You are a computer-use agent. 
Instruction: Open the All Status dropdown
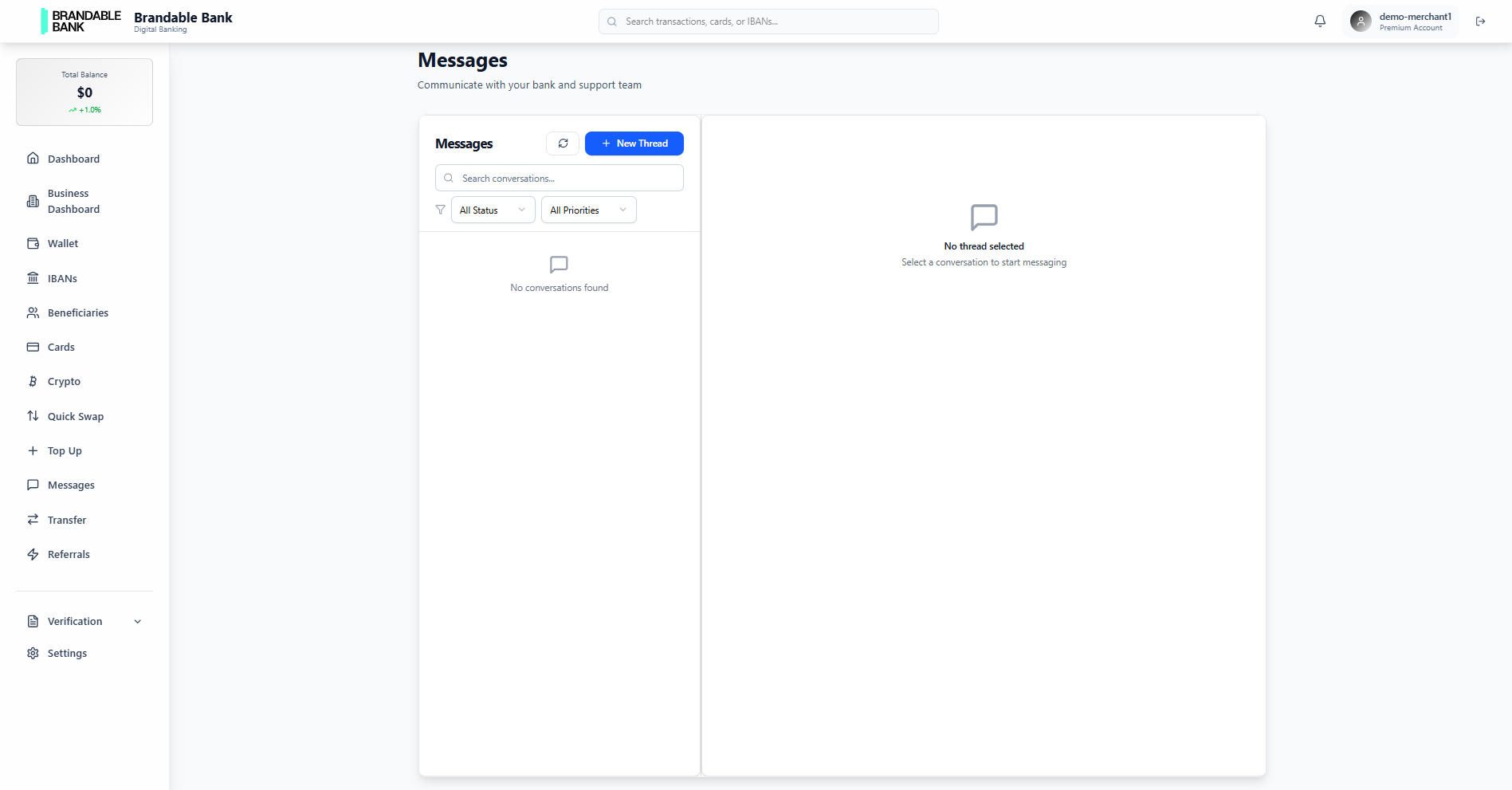[492, 210]
